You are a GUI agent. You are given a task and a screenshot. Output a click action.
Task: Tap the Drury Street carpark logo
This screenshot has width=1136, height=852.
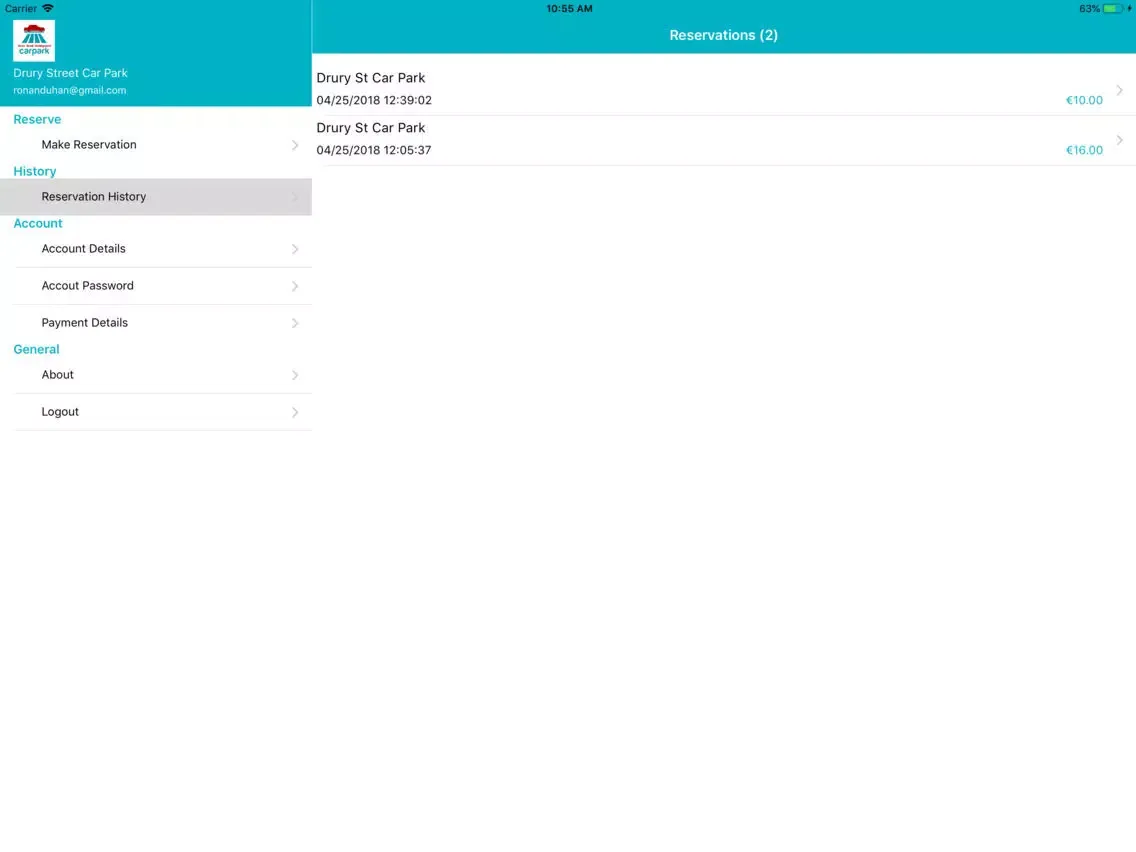pos(33,41)
